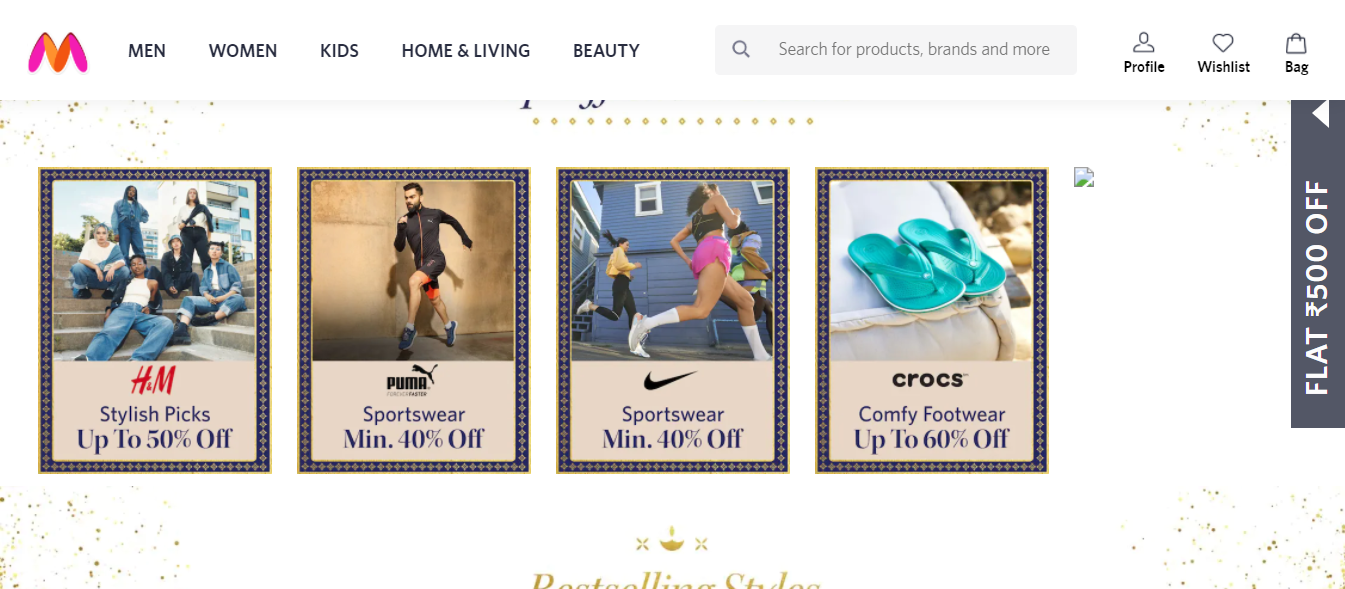Open the Profile icon
This screenshot has height=589, width=1345.
click(x=1143, y=43)
